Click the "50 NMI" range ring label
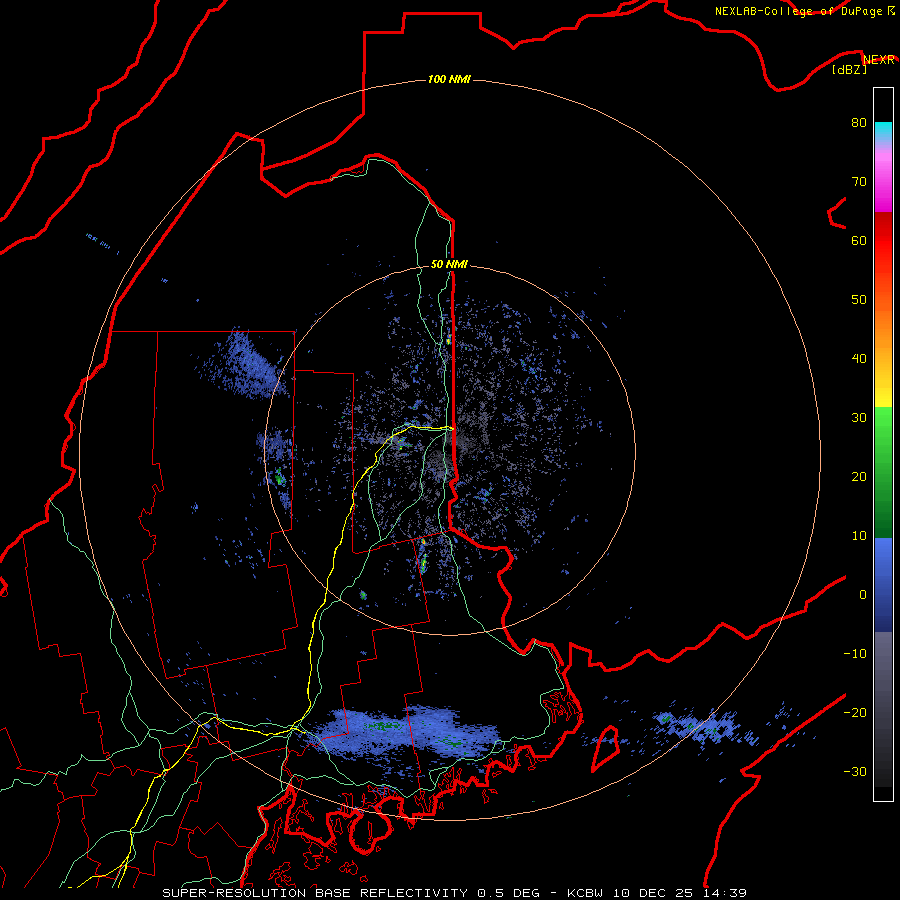This screenshot has width=900, height=900. 449,265
